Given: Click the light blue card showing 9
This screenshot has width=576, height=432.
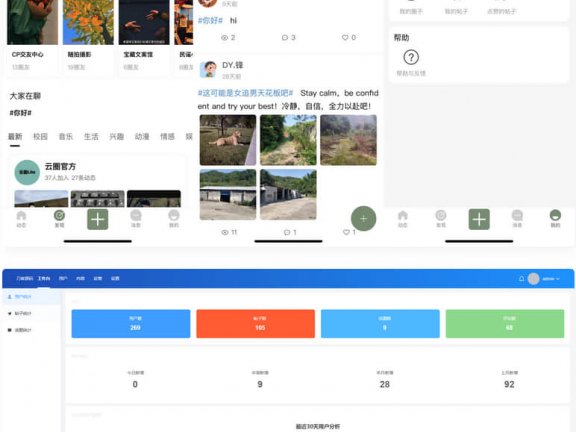Looking at the screenshot, I should [x=380, y=324].
